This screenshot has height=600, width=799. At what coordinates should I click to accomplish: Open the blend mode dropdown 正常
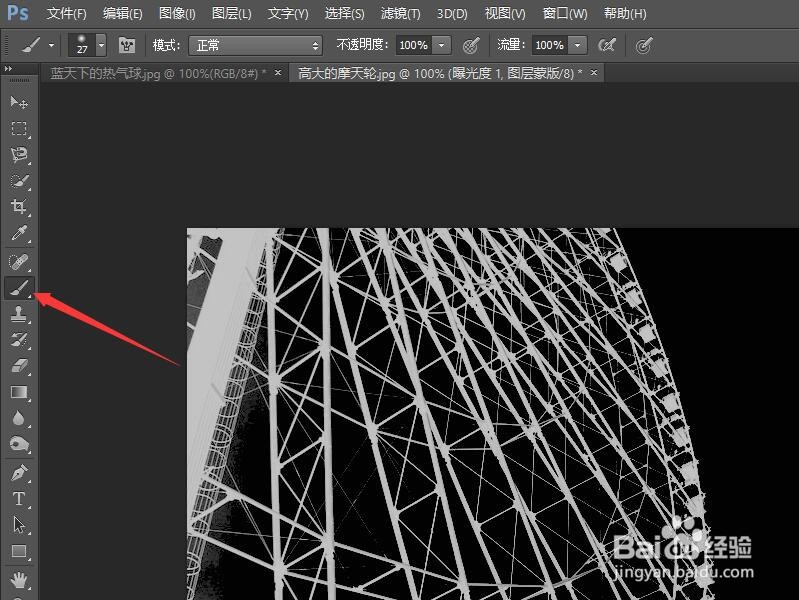(x=255, y=46)
